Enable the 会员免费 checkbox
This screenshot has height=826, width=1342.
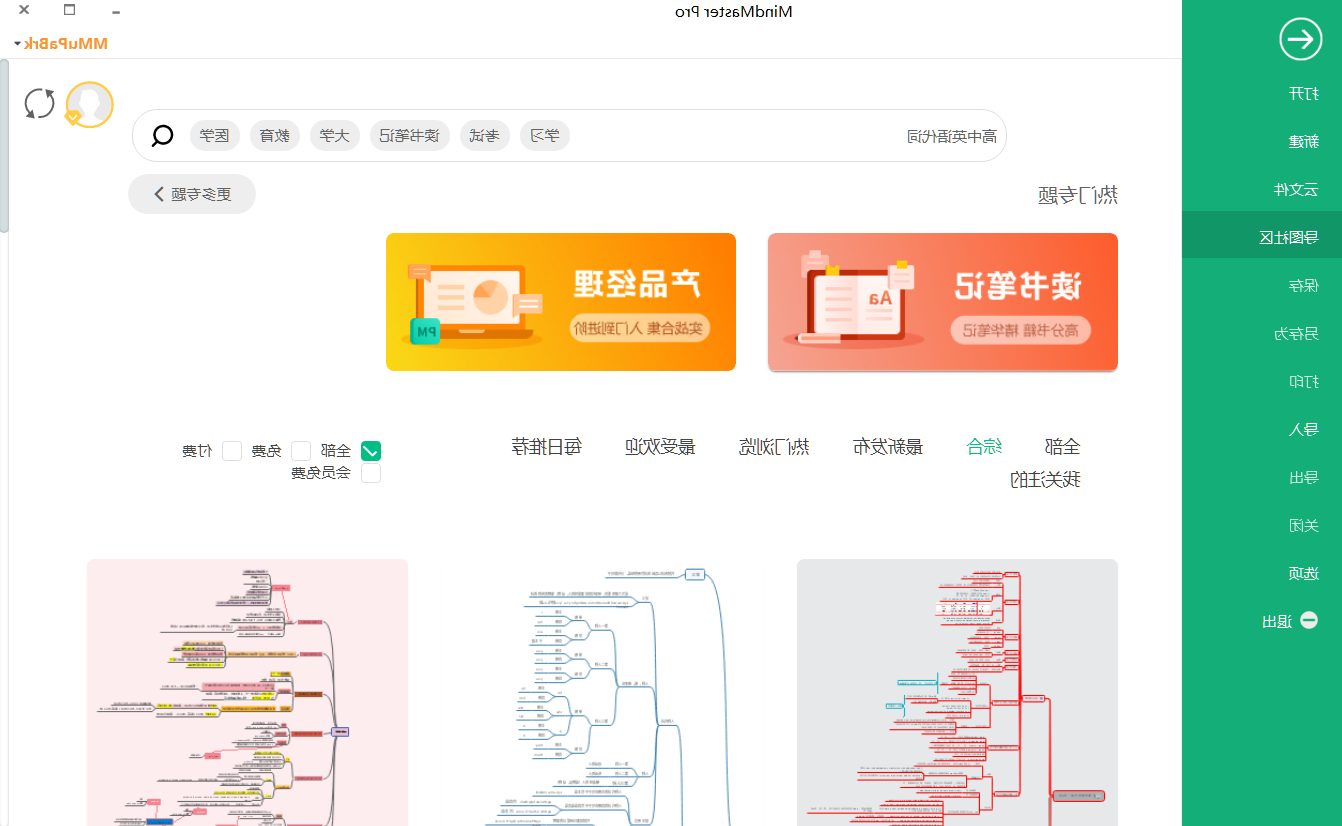click(371, 473)
